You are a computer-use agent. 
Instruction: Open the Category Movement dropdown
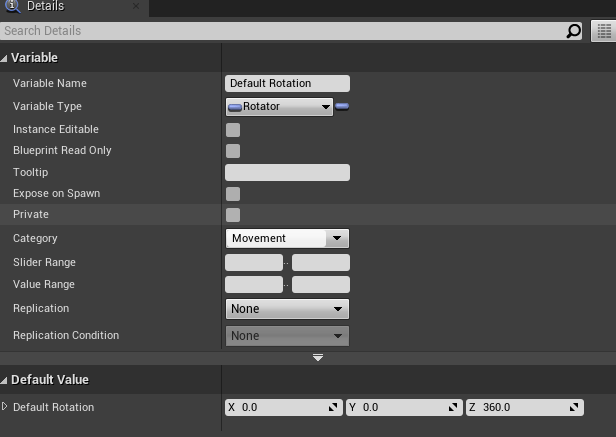pyautogui.click(x=287, y=238)
